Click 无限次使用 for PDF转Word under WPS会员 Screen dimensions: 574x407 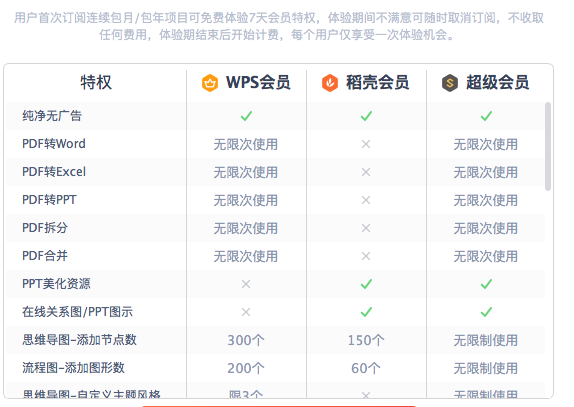(x=246, y=145)
